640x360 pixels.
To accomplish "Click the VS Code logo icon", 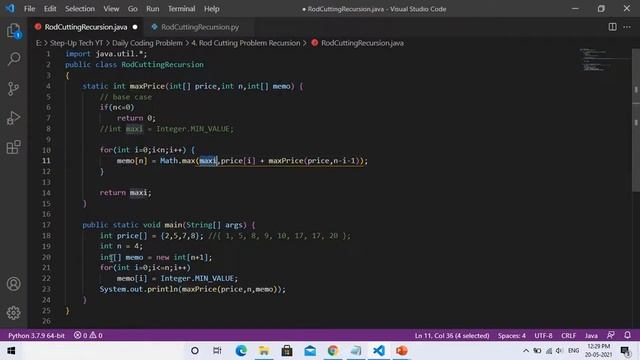I will (10, 8).
